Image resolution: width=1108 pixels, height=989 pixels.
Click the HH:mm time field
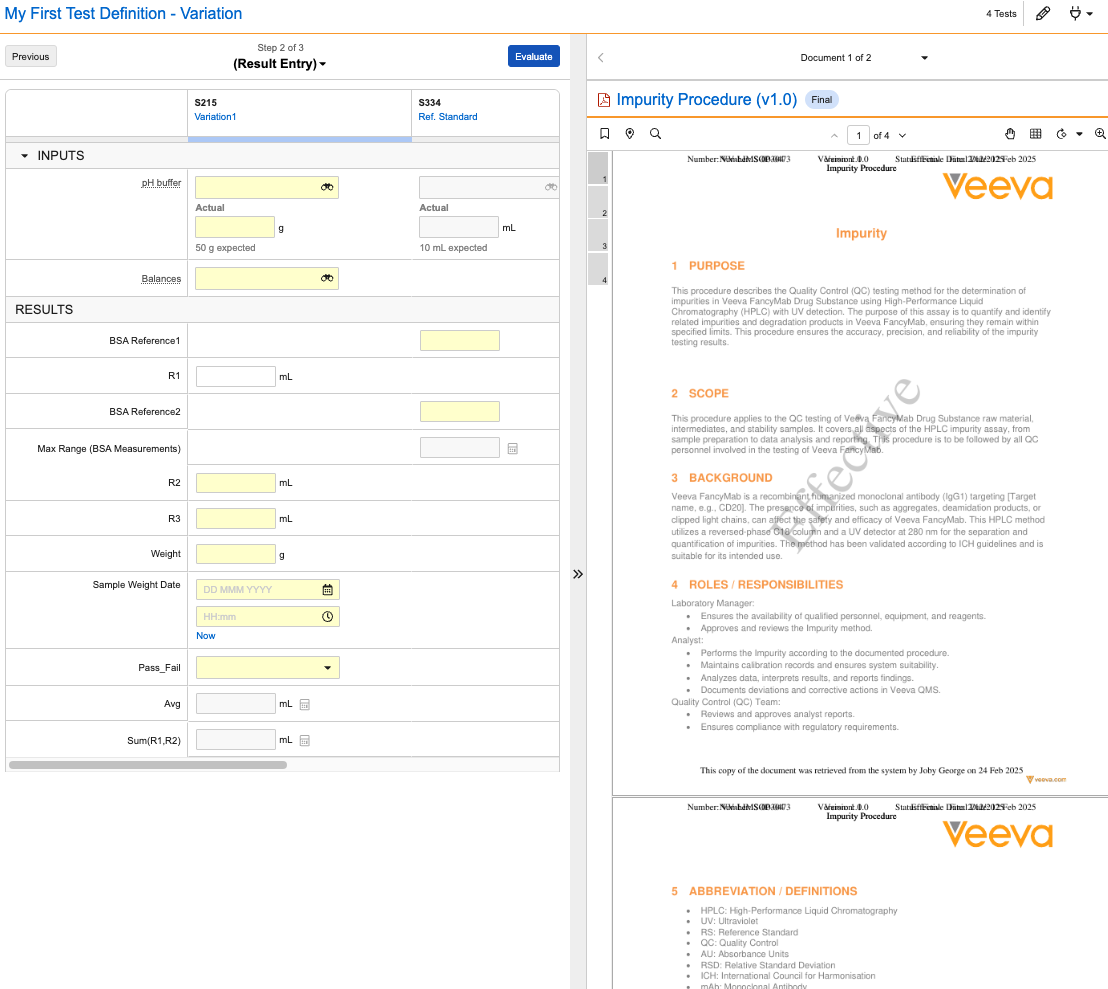pyautogui.click(x=268, y=617)
